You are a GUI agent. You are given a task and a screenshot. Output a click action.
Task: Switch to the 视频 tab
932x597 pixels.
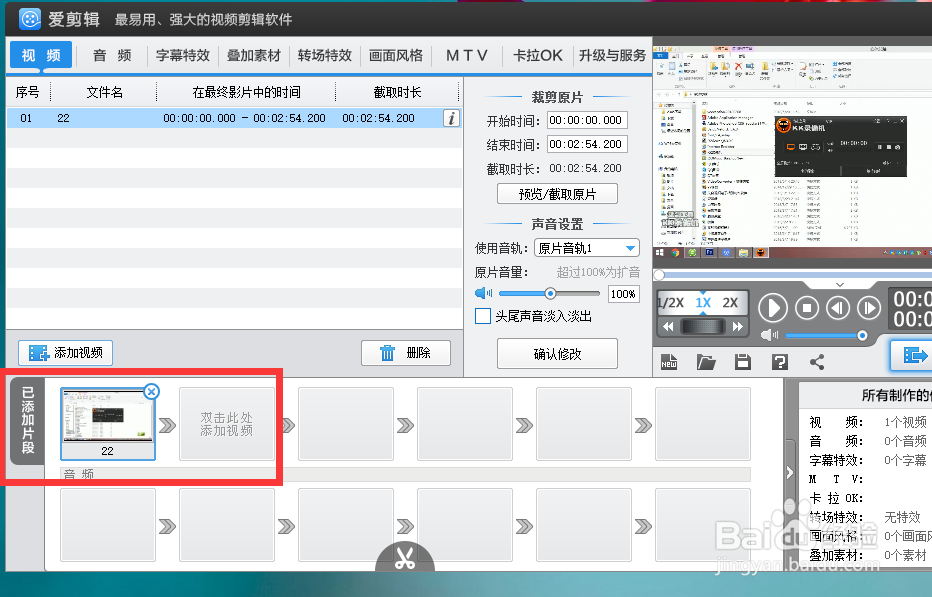40,55
